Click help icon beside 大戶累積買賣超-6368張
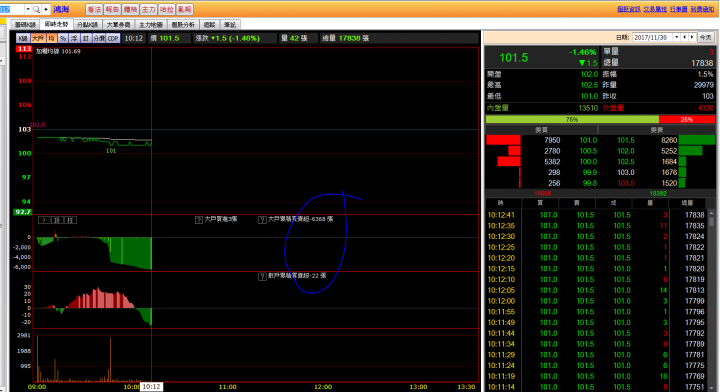The height and width of the screenshot is (392, 720). click(x=262, y=220)
